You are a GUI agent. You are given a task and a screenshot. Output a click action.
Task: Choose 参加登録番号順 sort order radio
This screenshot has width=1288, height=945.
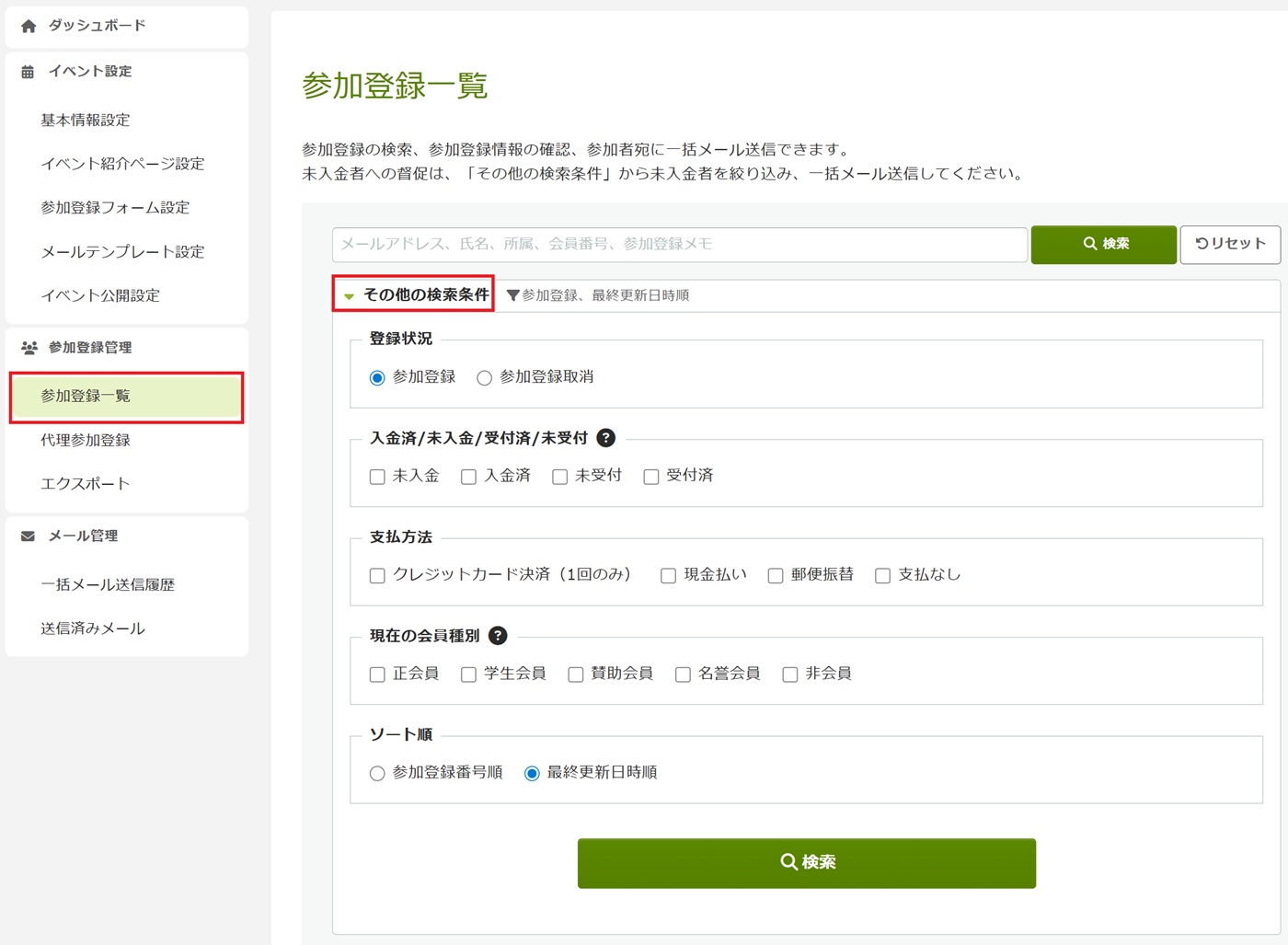tap(377, 774)
